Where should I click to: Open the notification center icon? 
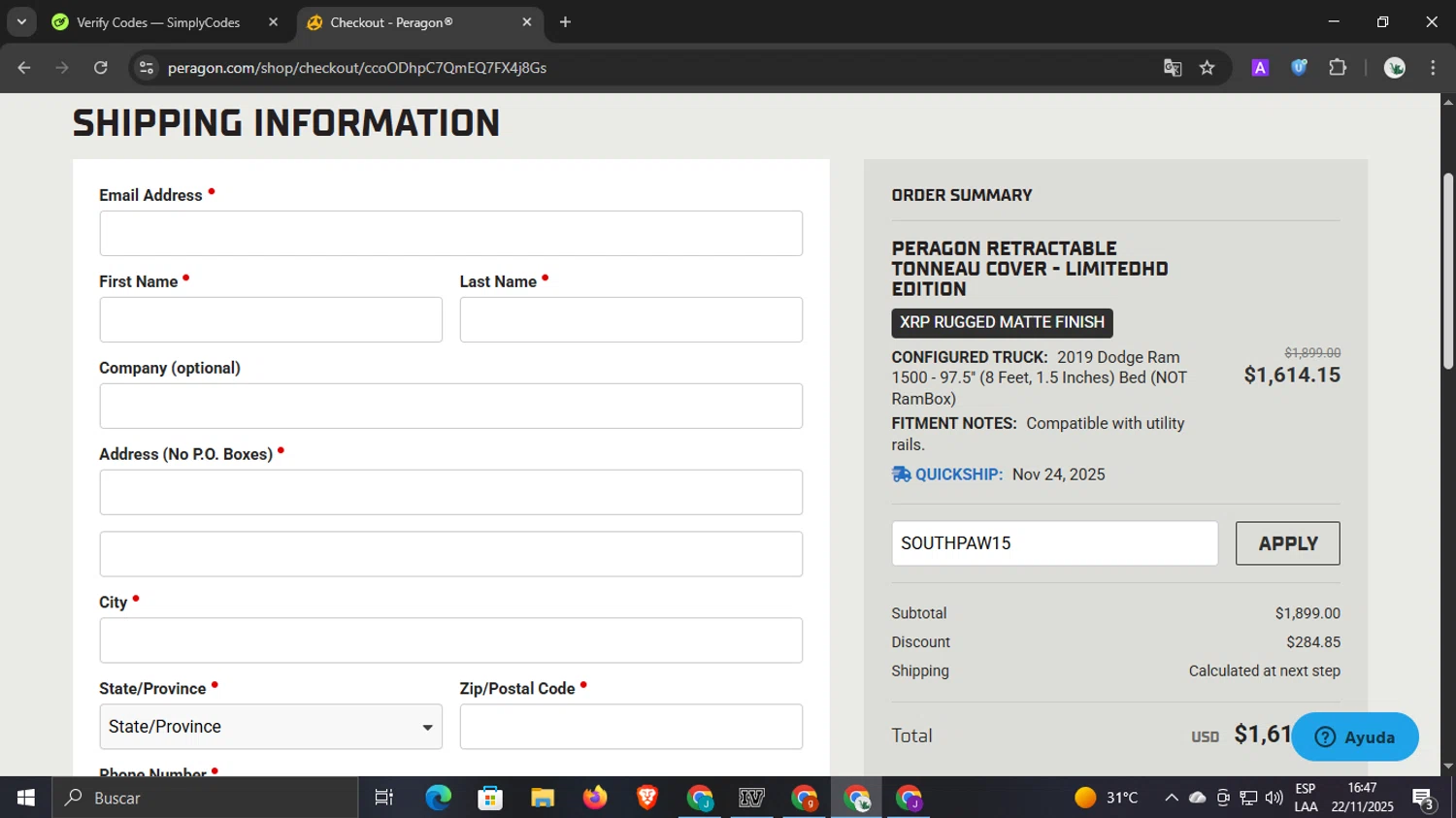(x=1424, y=799)
